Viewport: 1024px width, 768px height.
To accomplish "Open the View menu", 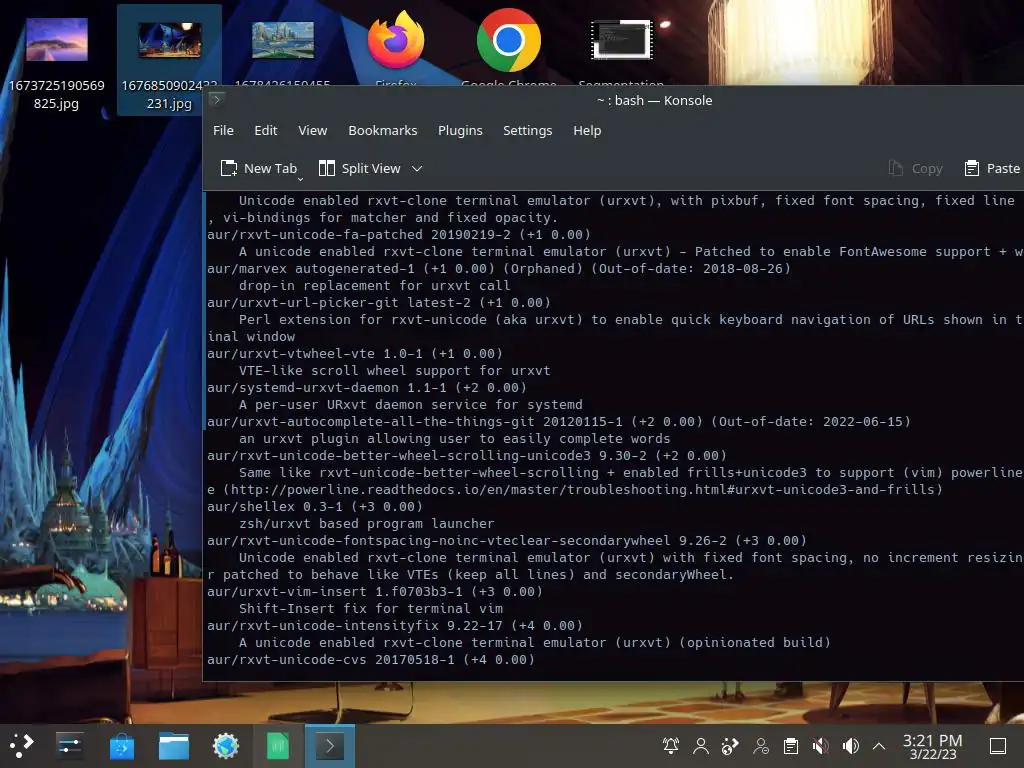I will click(x=313, y=131).
